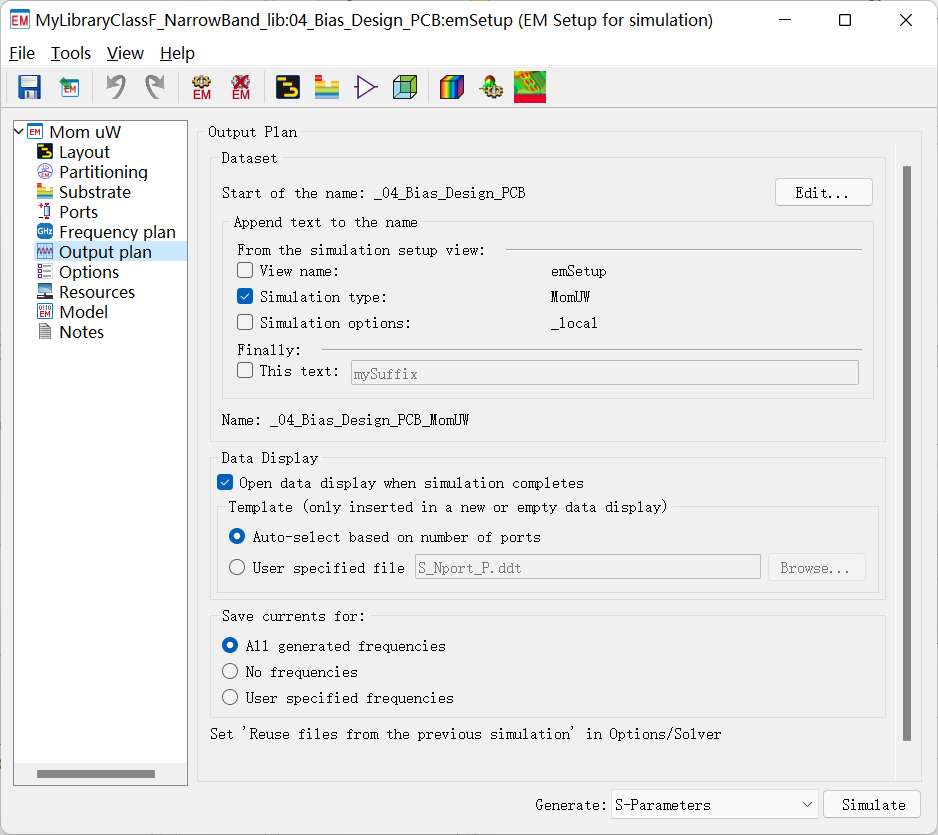
Task: Click the Resources computer icon
Action: click(x=45, y=292)
